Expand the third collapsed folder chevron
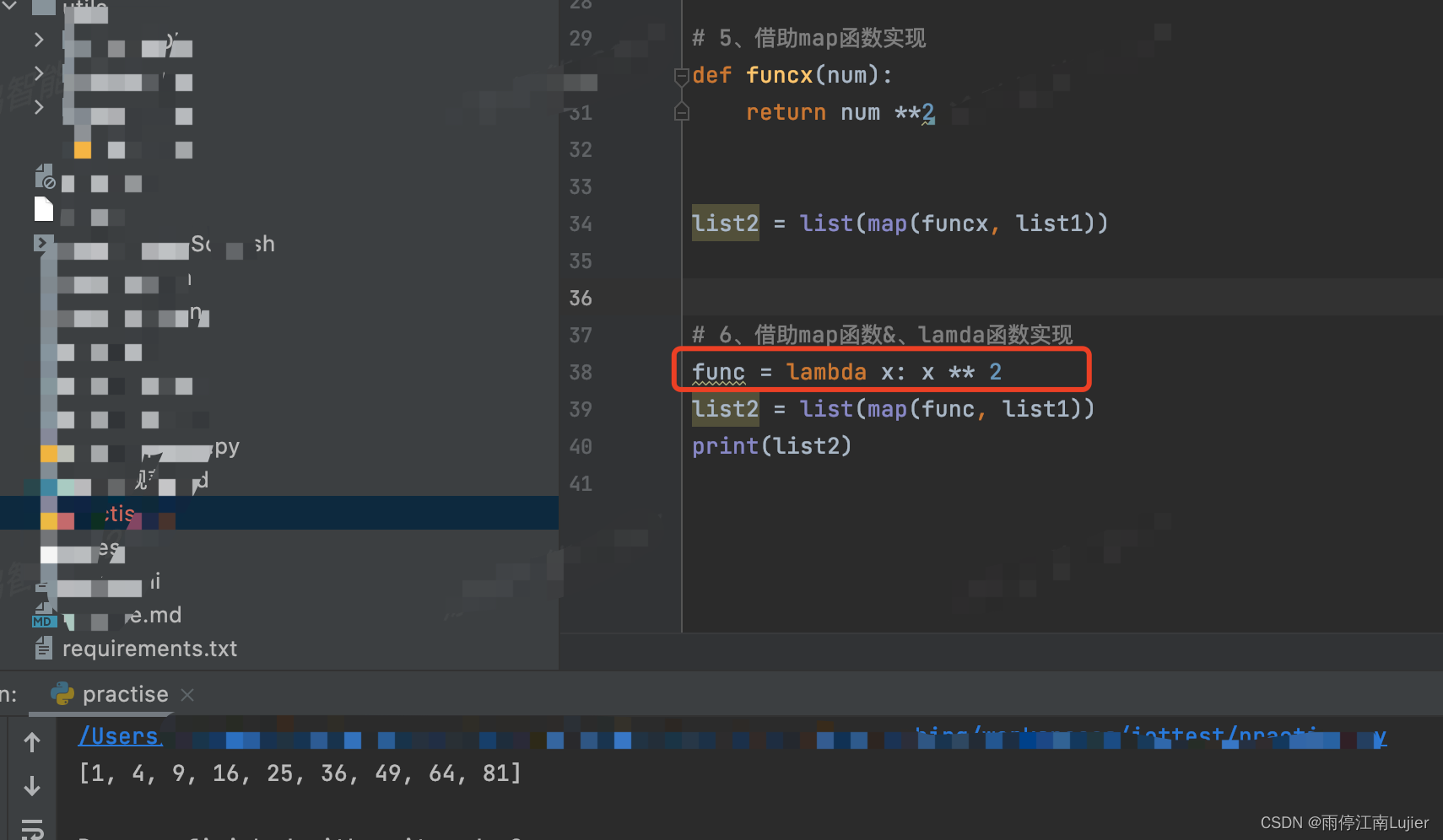1443x840 pixels. (x=39, y=107)
